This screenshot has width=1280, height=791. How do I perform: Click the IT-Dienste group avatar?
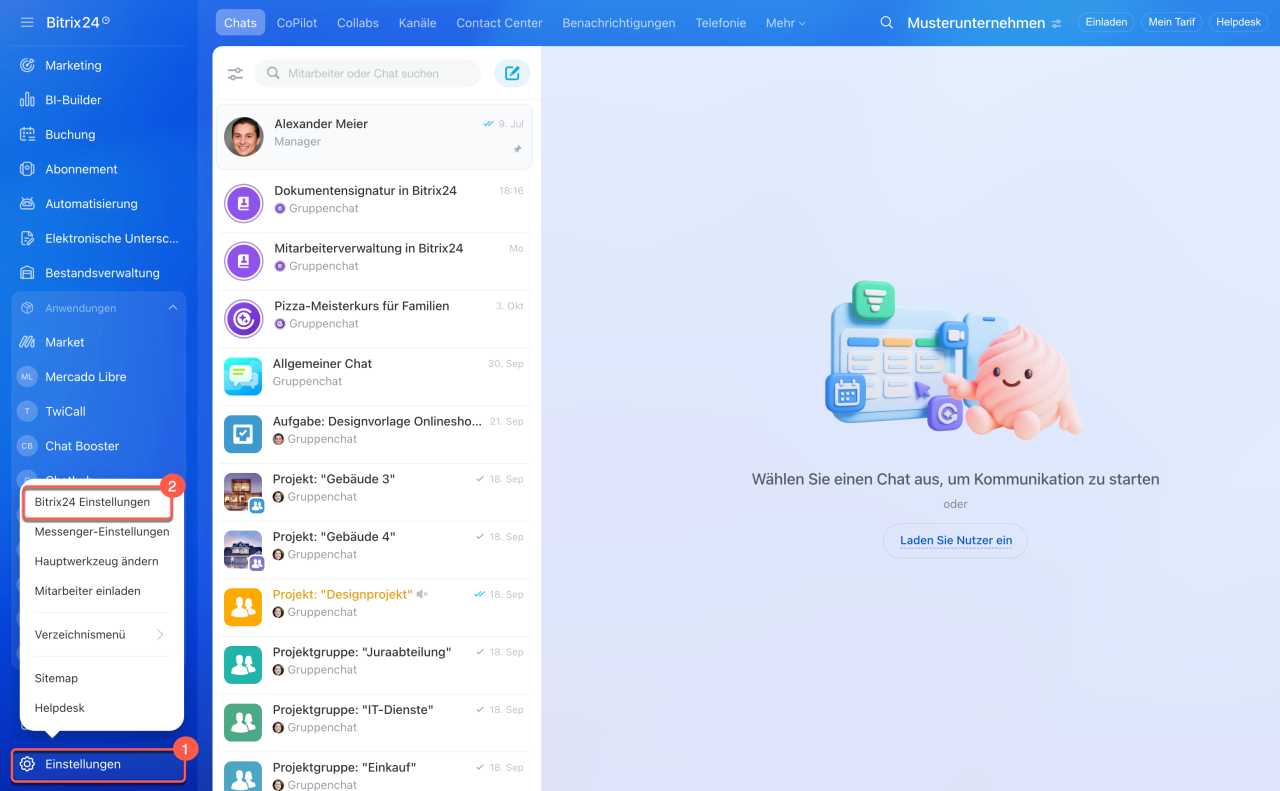point(243,722)
